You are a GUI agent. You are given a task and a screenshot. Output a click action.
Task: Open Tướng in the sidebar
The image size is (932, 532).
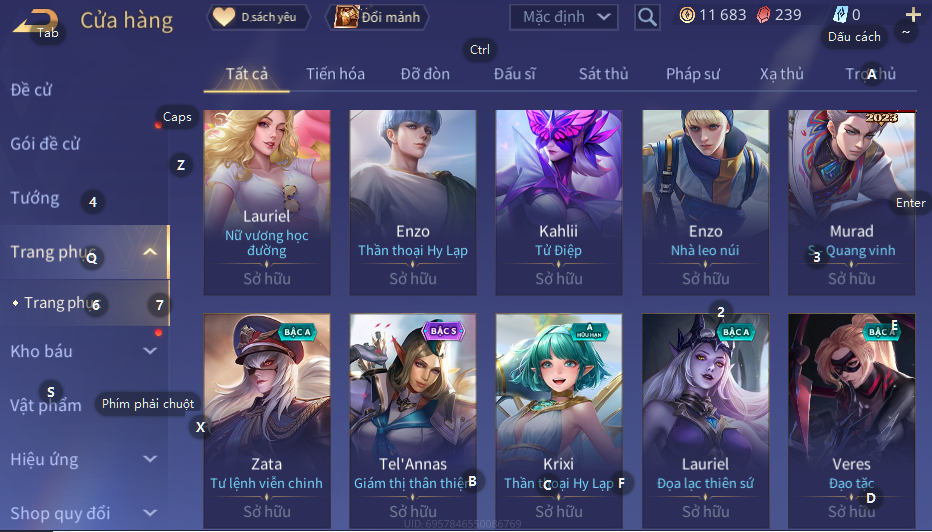[x=35, y=198]
